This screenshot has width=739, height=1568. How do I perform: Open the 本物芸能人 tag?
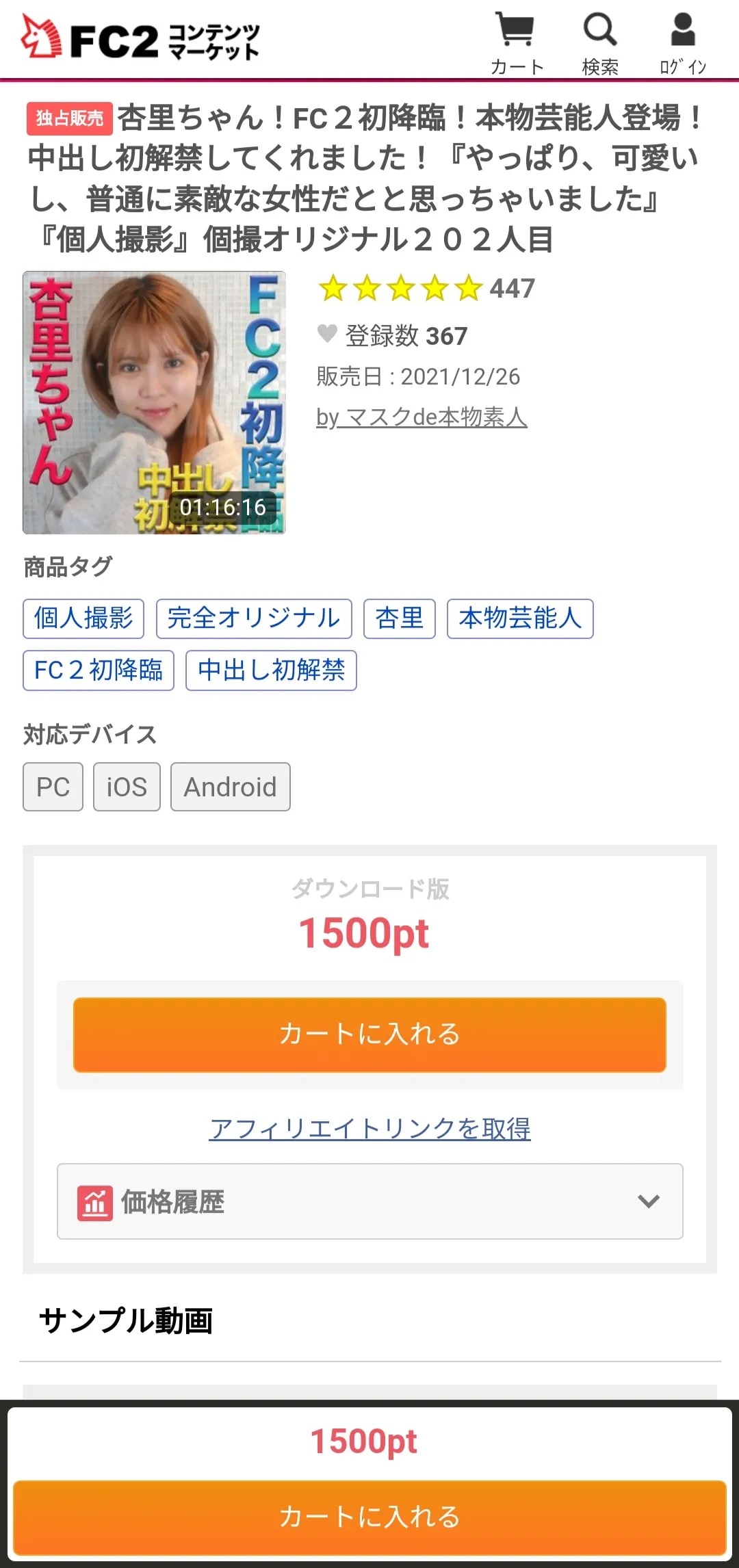(520, 618)
